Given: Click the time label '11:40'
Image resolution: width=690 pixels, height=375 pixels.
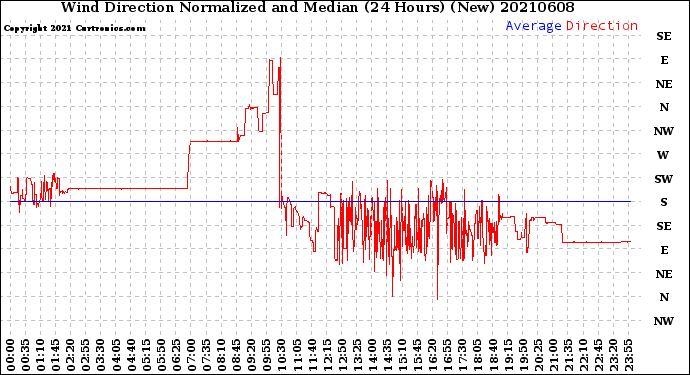Looking at the screenshot, I should click(x=312, y=355).
